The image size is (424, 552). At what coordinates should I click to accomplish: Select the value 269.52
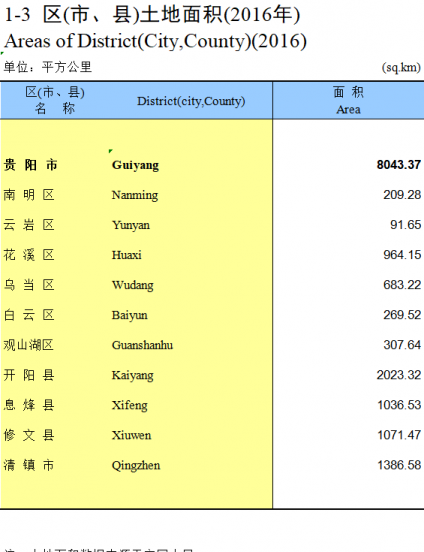point(402,315)
